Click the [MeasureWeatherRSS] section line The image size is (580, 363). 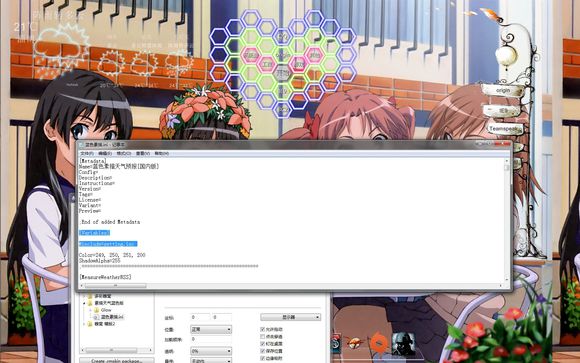click(x=105, y=277)
